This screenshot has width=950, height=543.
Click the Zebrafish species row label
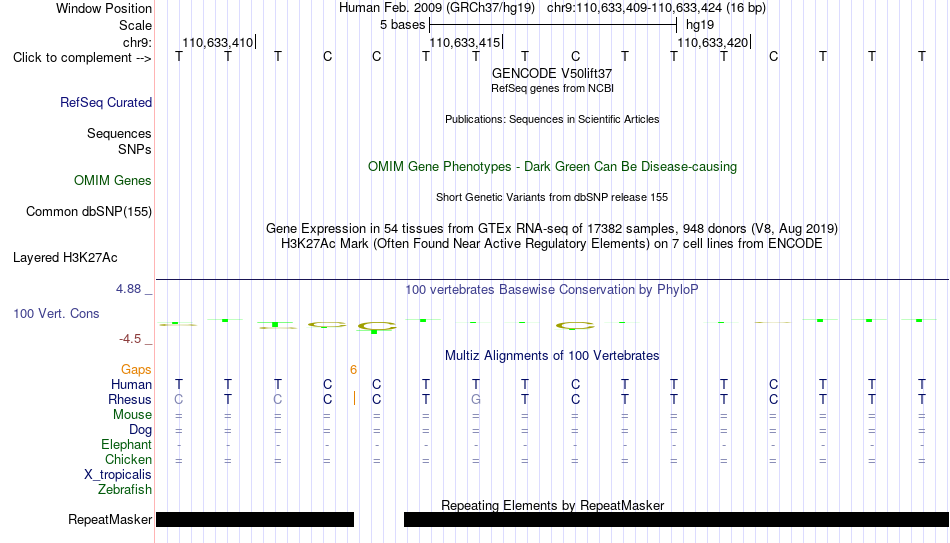coord(125,490)
